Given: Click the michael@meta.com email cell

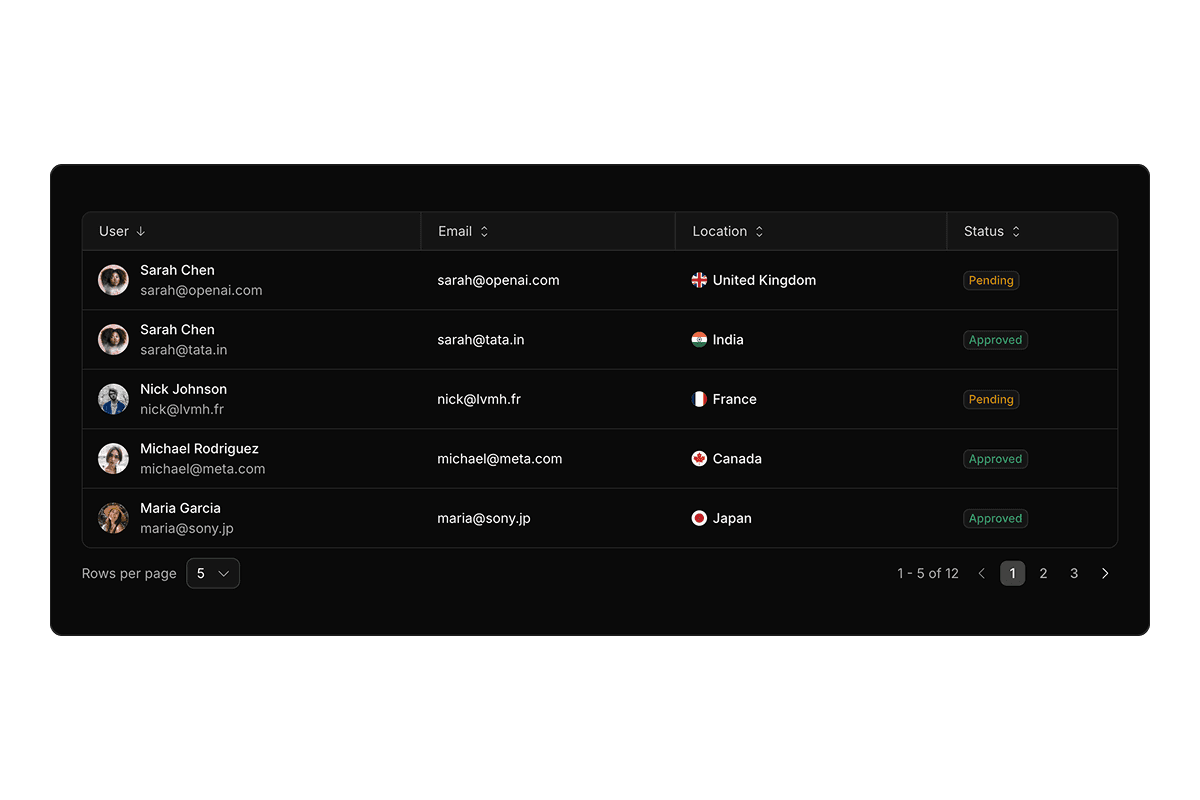Looking at the screenshot, I should pyautogui.click(x=499, y=459).
